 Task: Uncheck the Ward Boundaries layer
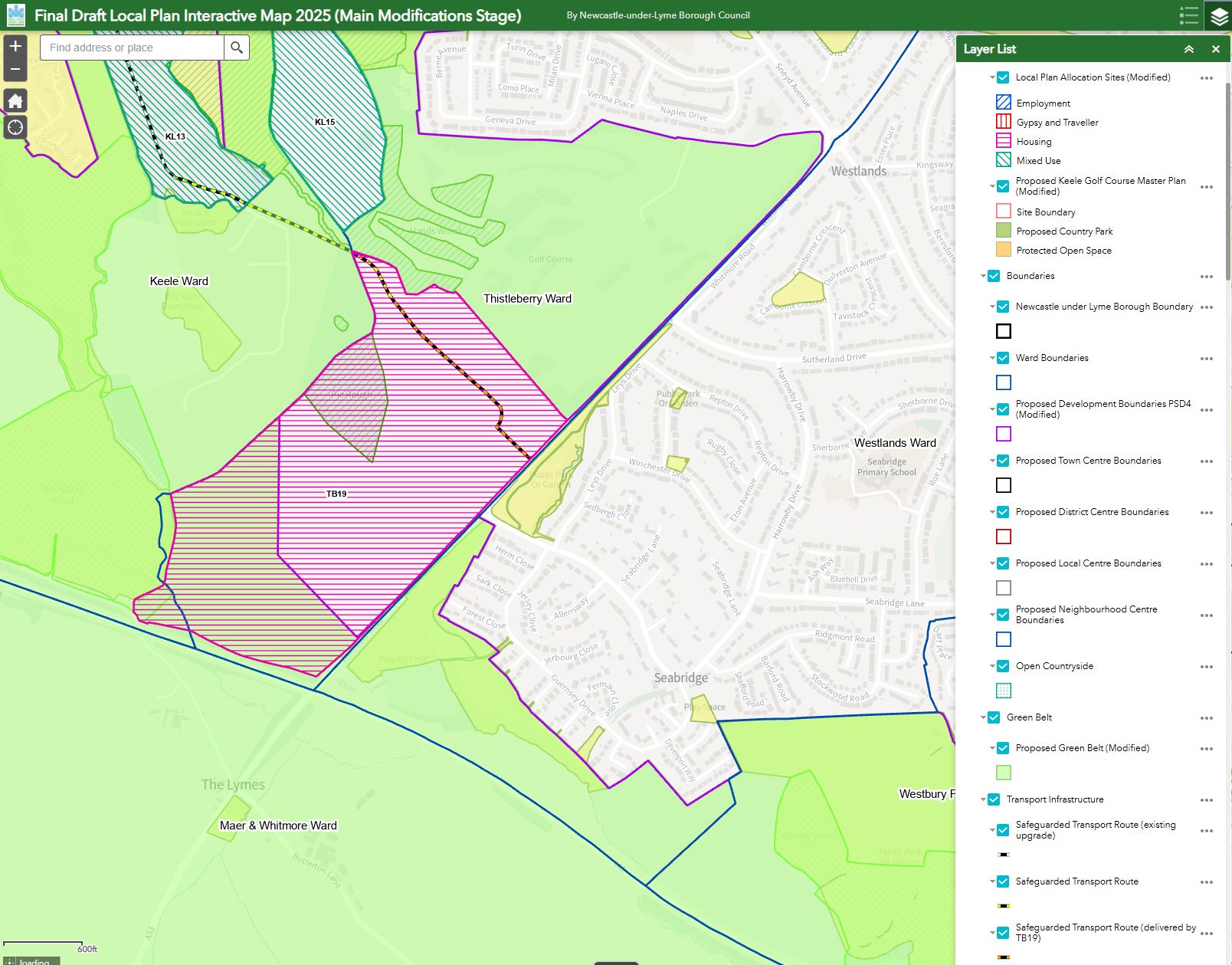pos(1003,358)
